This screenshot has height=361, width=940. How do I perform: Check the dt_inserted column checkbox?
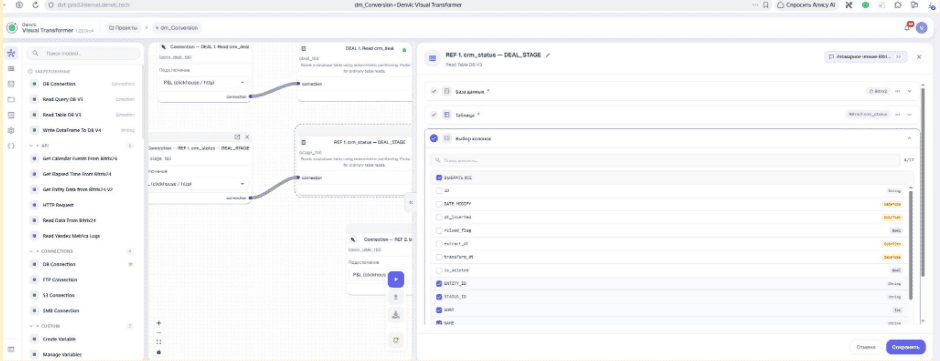pos(439,217)
